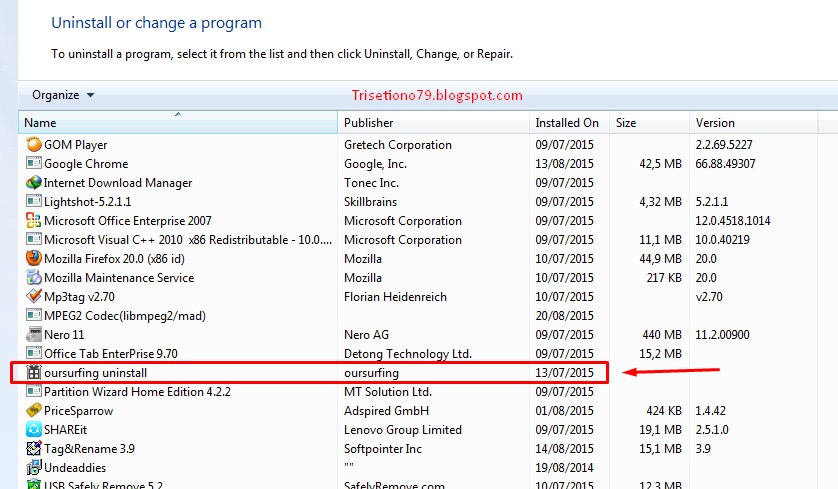Sort list by Size column
Image resolution: width=838 pixels, height=489 pixels.
649,122
